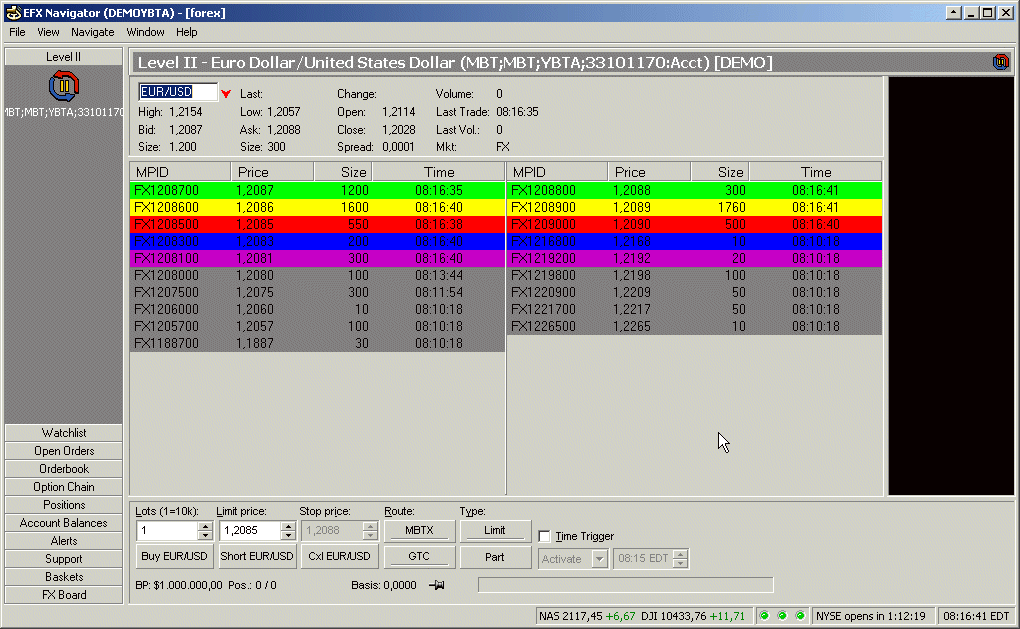Decrease Limit price with down arrow
The image size is (1020, 629).
[286, 536]
